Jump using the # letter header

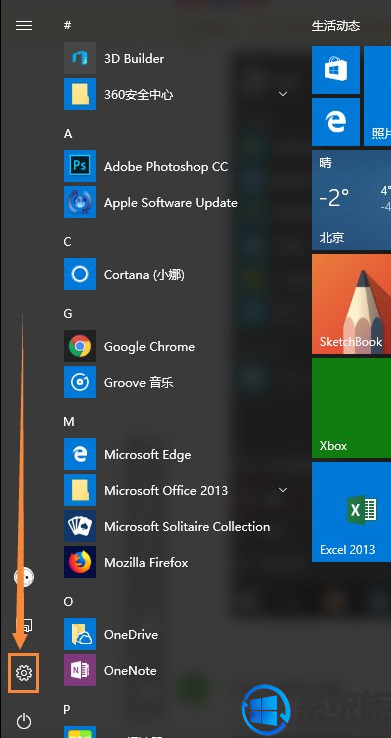click(x=68, y=25)
